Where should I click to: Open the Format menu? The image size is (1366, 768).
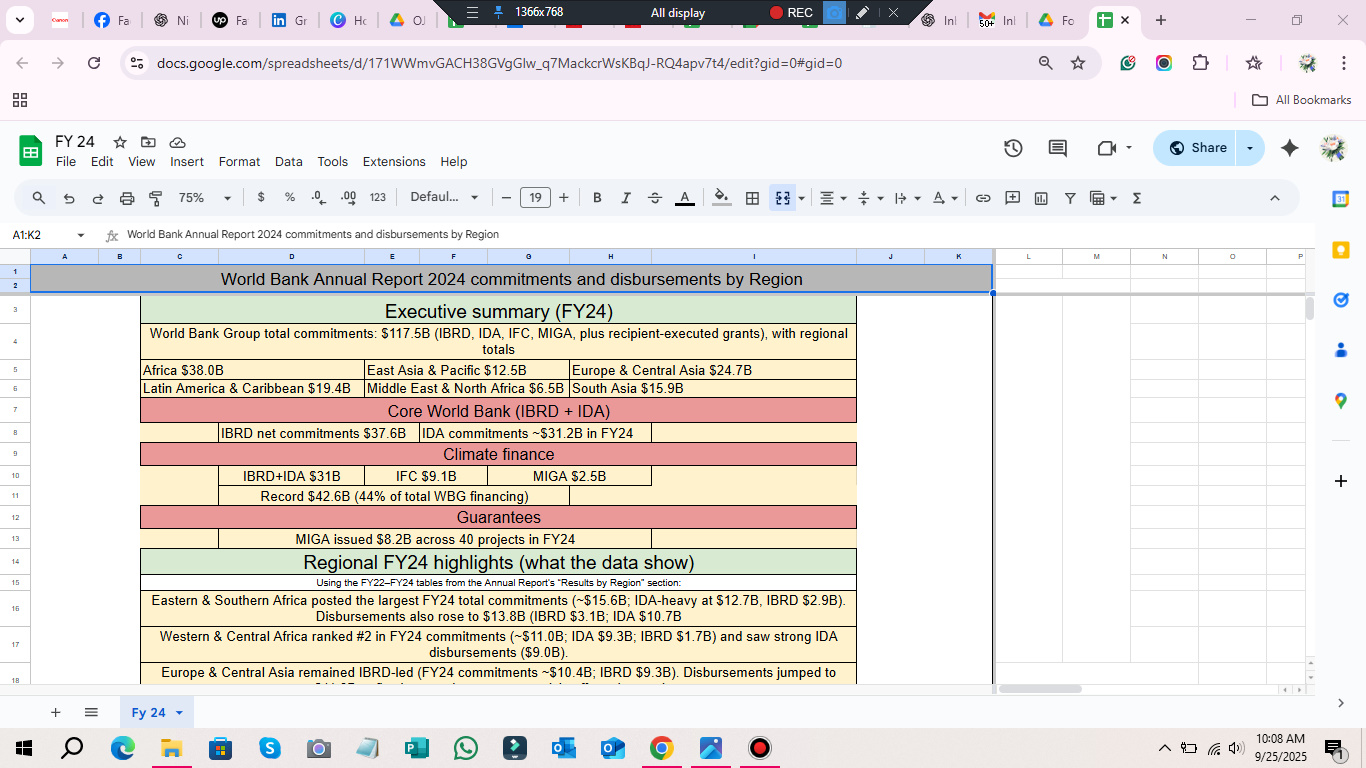point(239,162)
